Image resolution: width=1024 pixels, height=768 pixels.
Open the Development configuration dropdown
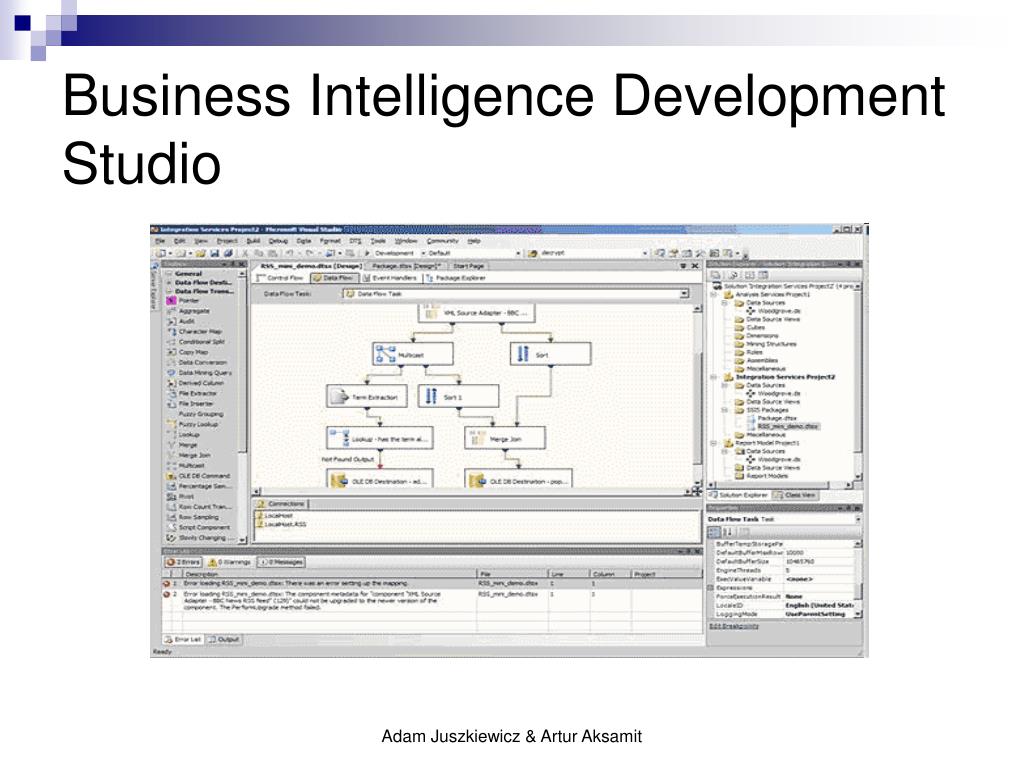click(423, 253)
